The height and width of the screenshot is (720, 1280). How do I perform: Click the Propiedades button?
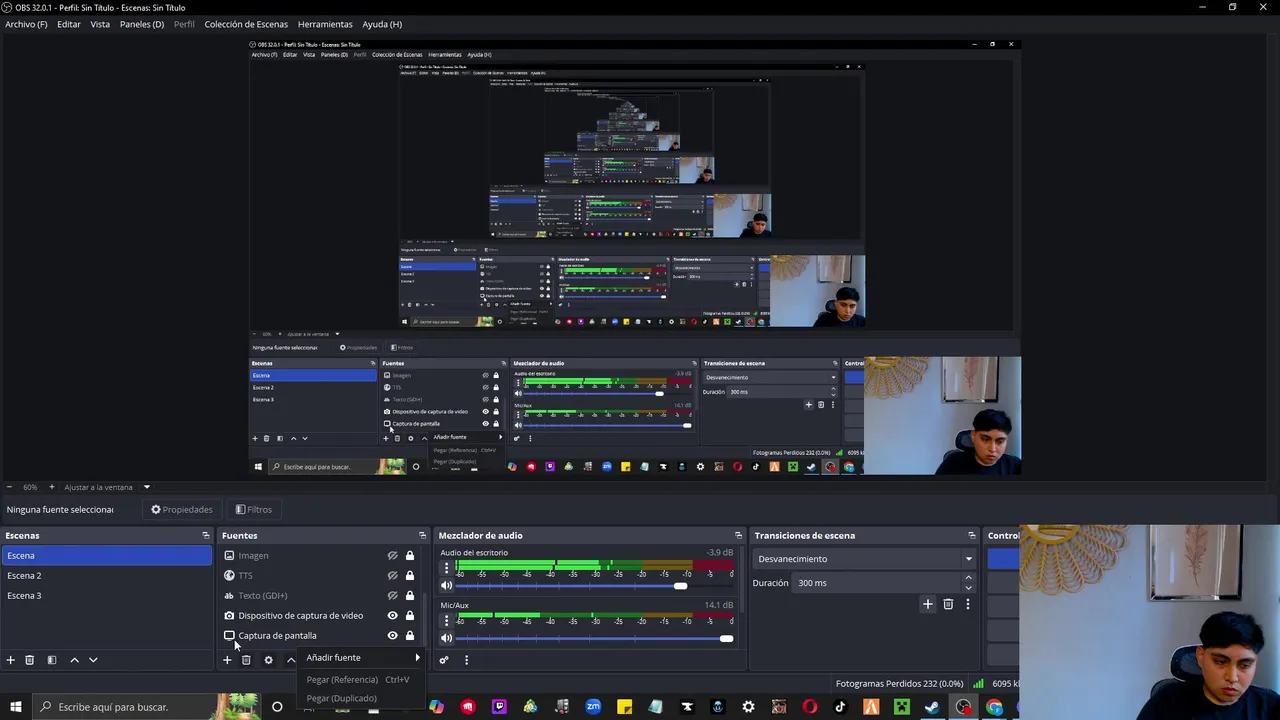[x=182, y=510]
